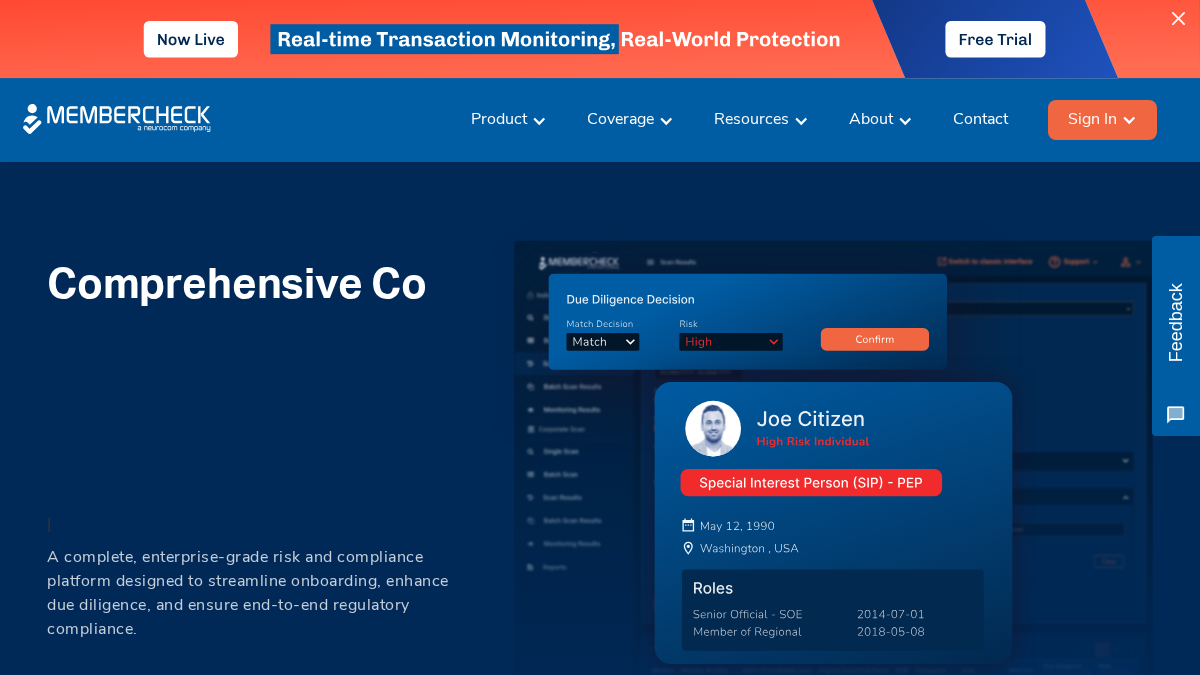Click the enterprise-grade platform description paragraph
Viewport: 1200px width, 675px height.
[x=248, y=593]
